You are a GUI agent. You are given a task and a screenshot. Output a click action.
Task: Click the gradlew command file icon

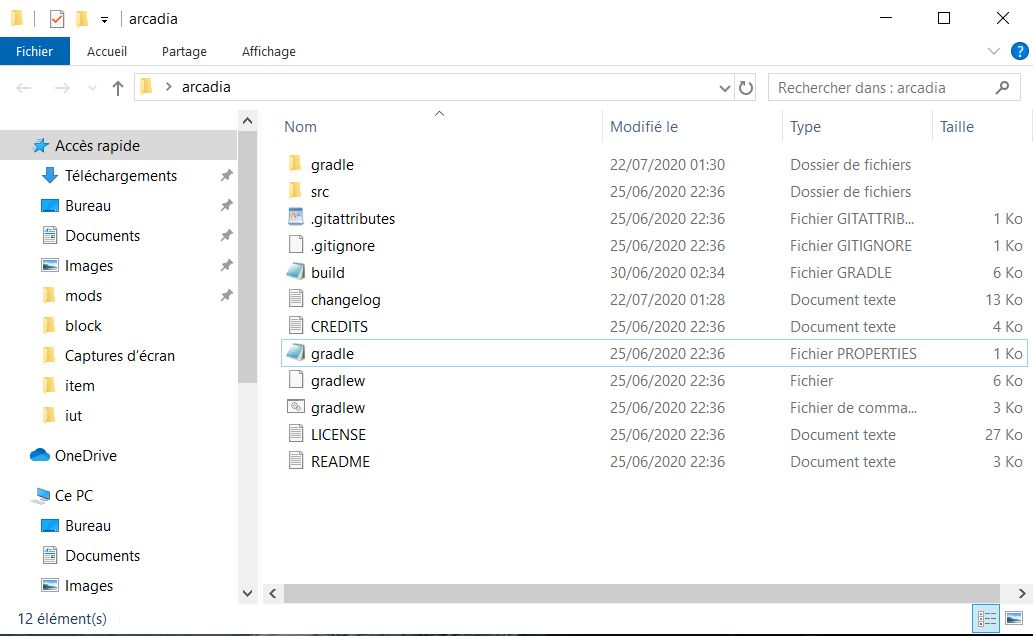295,407
